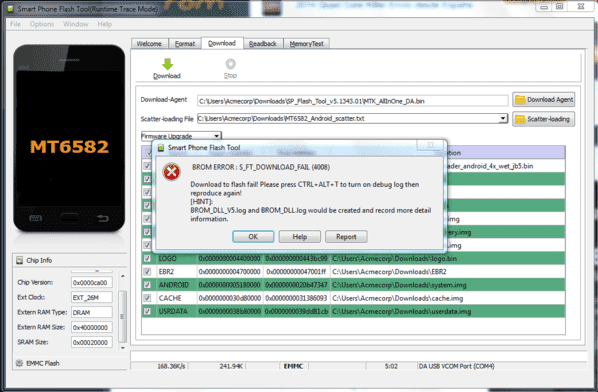Image resolution: width=598 pixels, height=392 pixels.
Task: Click the 5:02 elapsed time status
Action: (391, 366)
